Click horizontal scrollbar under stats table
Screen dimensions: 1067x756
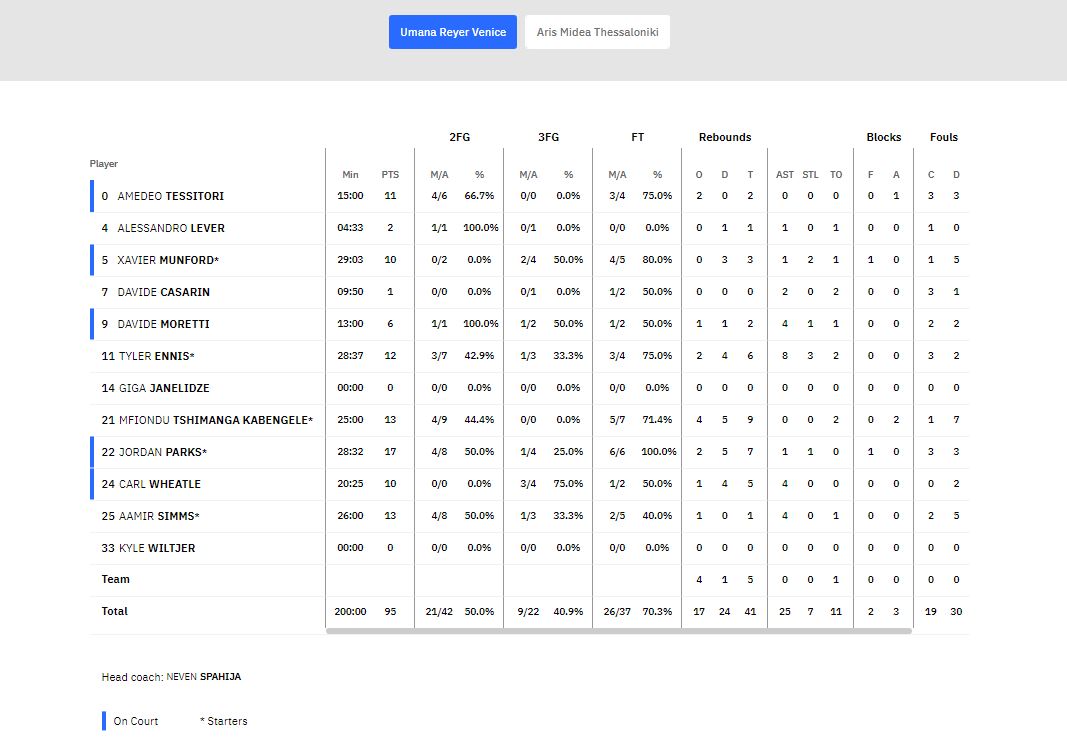(618, 631)
